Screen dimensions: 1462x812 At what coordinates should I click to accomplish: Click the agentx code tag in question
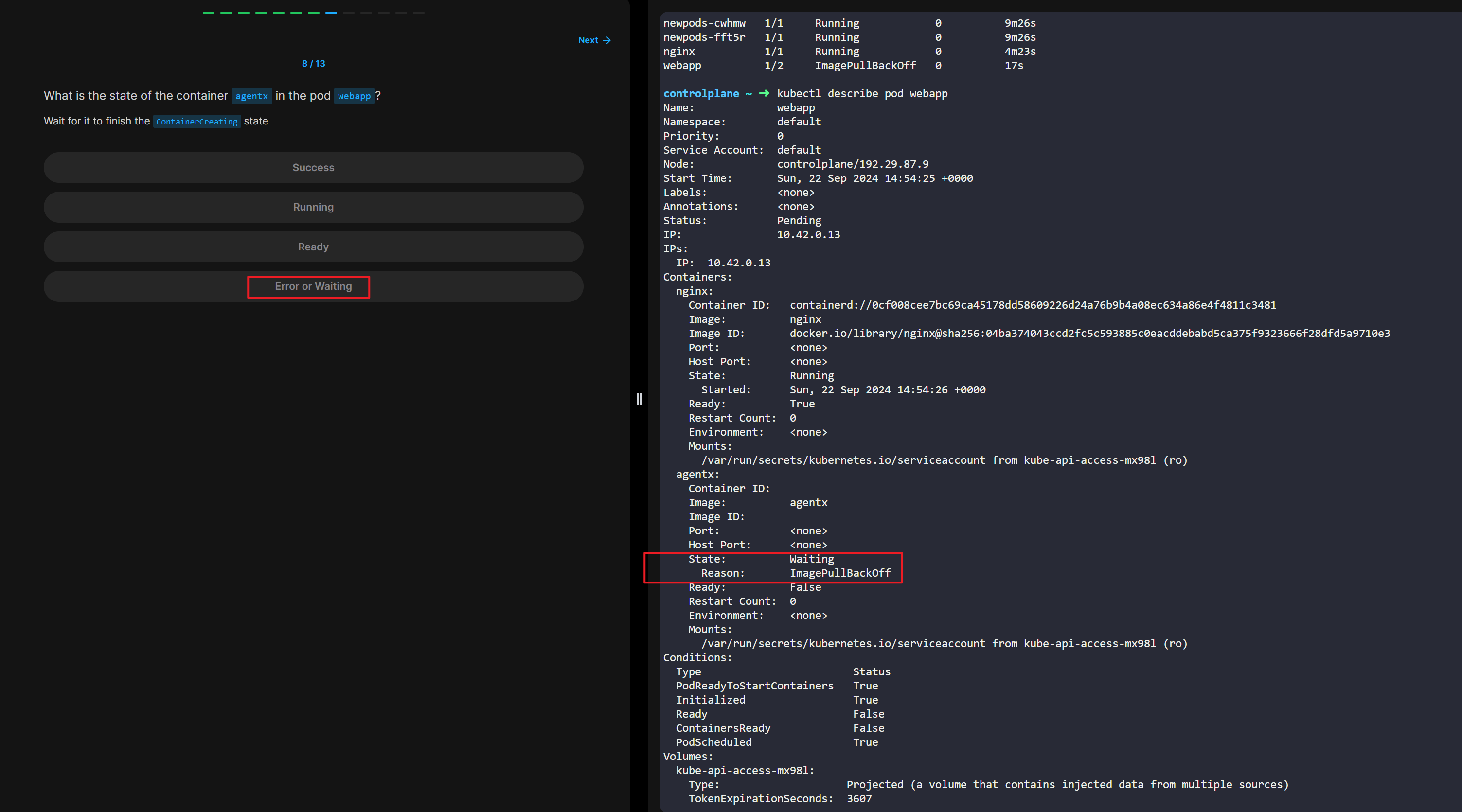[251, 96]
